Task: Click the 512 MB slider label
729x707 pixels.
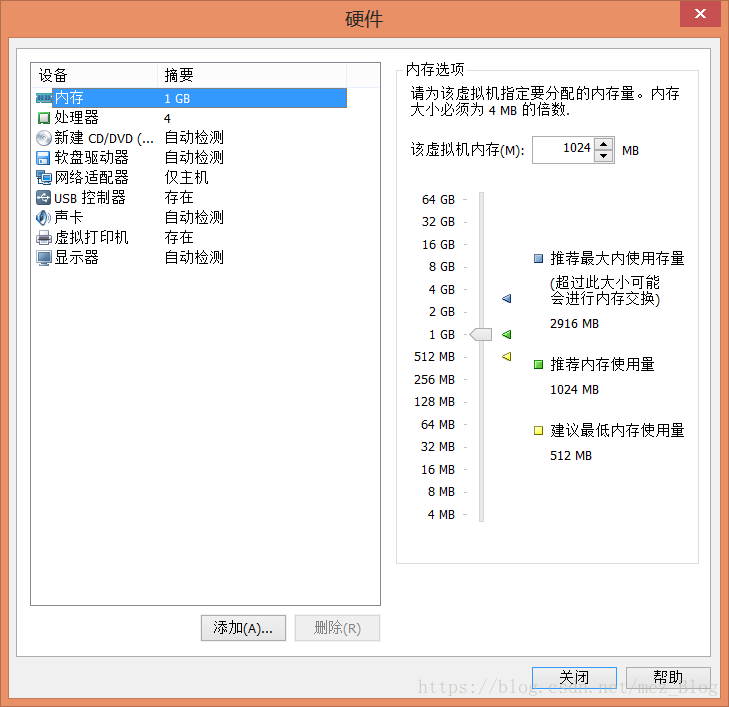Action: coord(434,357)
